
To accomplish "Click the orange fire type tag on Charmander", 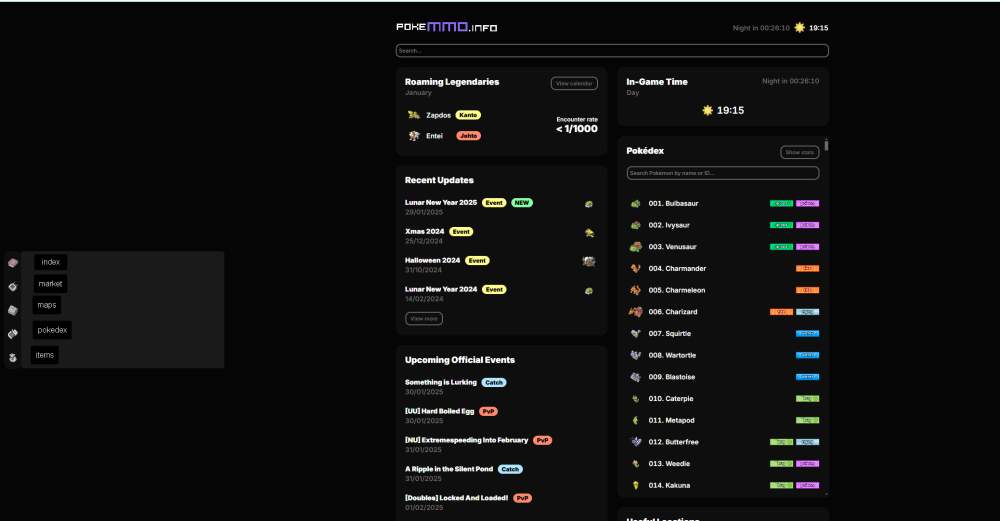I will [x=807, y=268].
